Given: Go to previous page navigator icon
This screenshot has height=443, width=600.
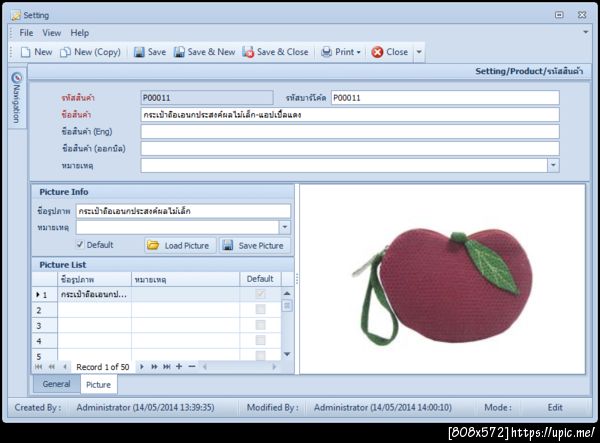Looking at the screenshot, I should click(52, 367).
